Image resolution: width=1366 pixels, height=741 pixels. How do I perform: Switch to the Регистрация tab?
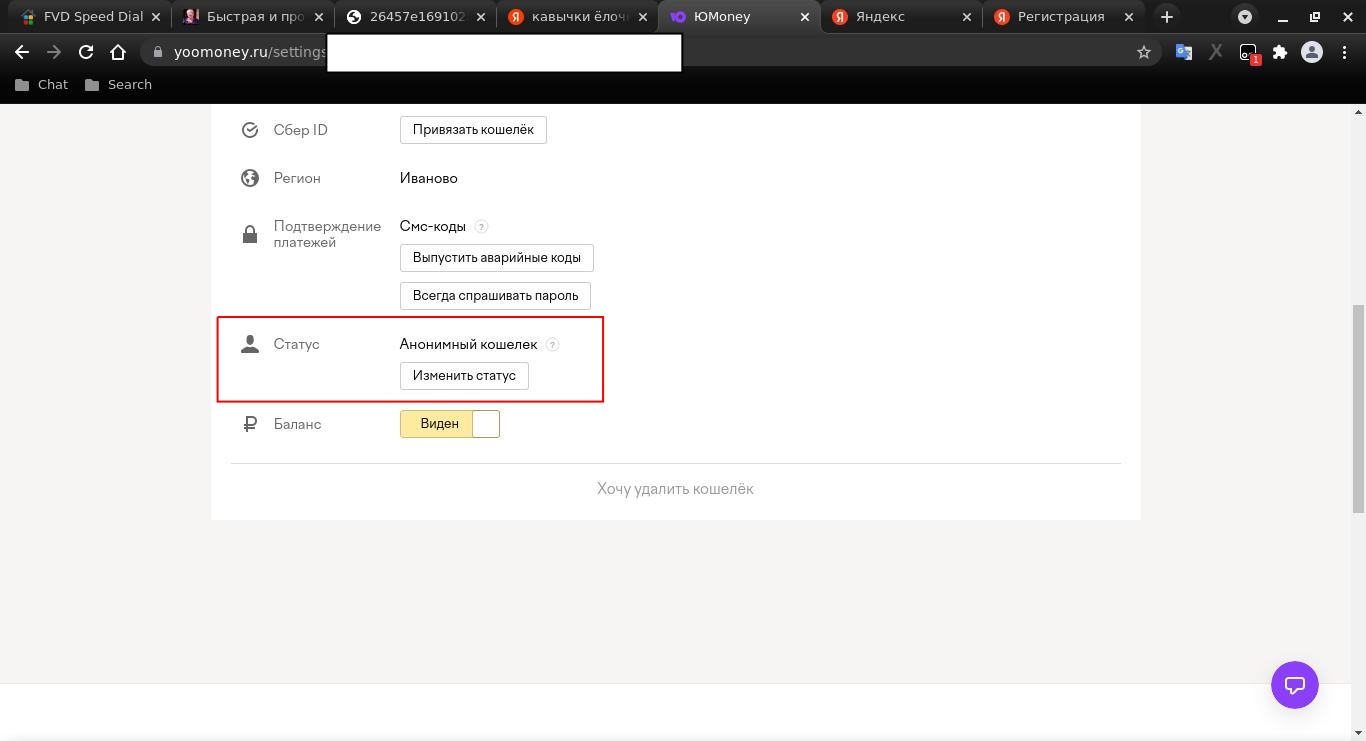point(1062,17)
